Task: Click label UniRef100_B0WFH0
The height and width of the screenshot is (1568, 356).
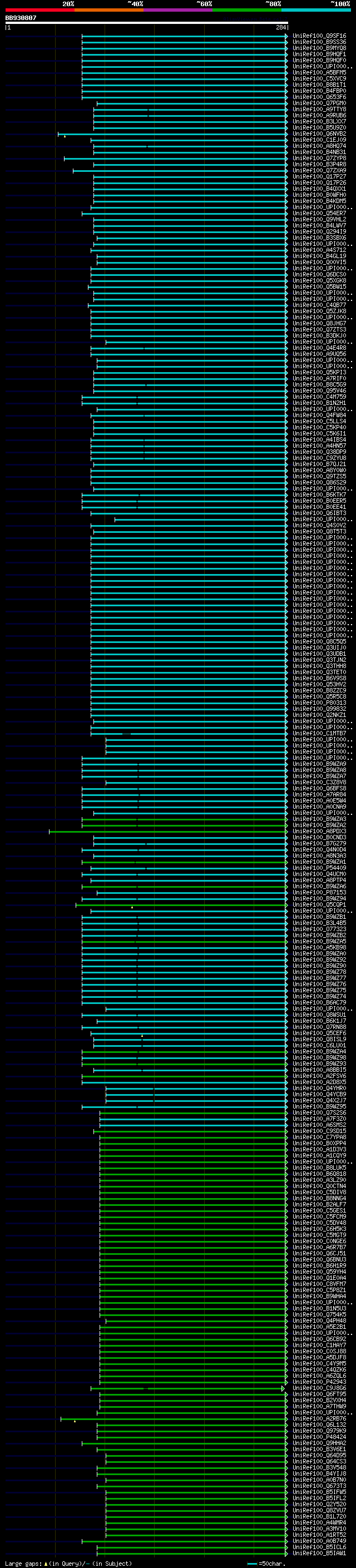Action: [x=319, y=195]
